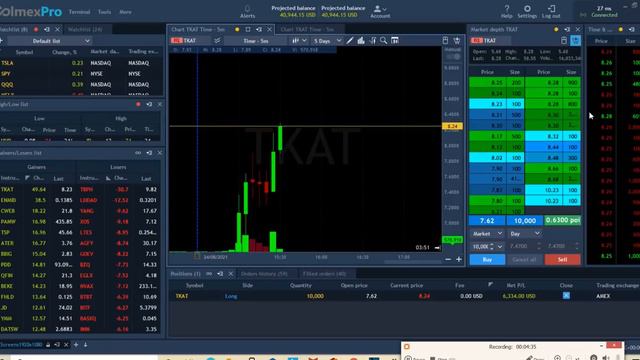Click the 10,000 position quantity box

524,220
